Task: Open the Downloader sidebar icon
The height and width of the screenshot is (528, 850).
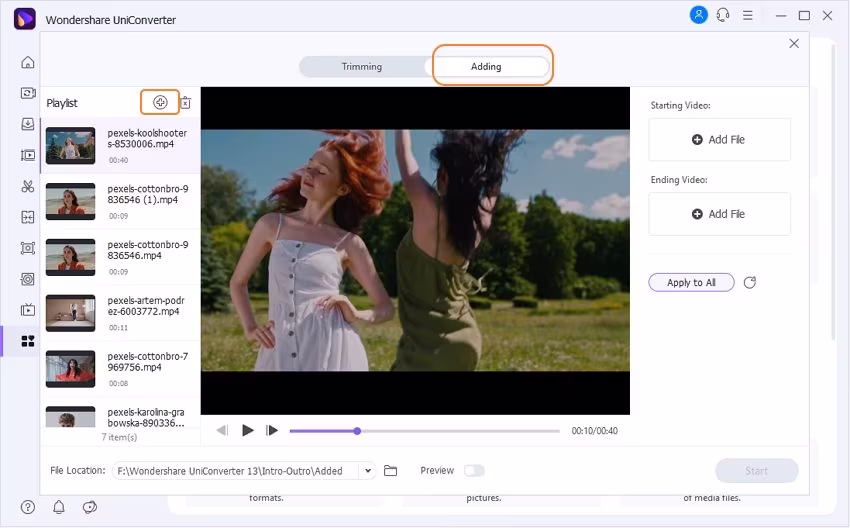Action: (x=28, y=124)
